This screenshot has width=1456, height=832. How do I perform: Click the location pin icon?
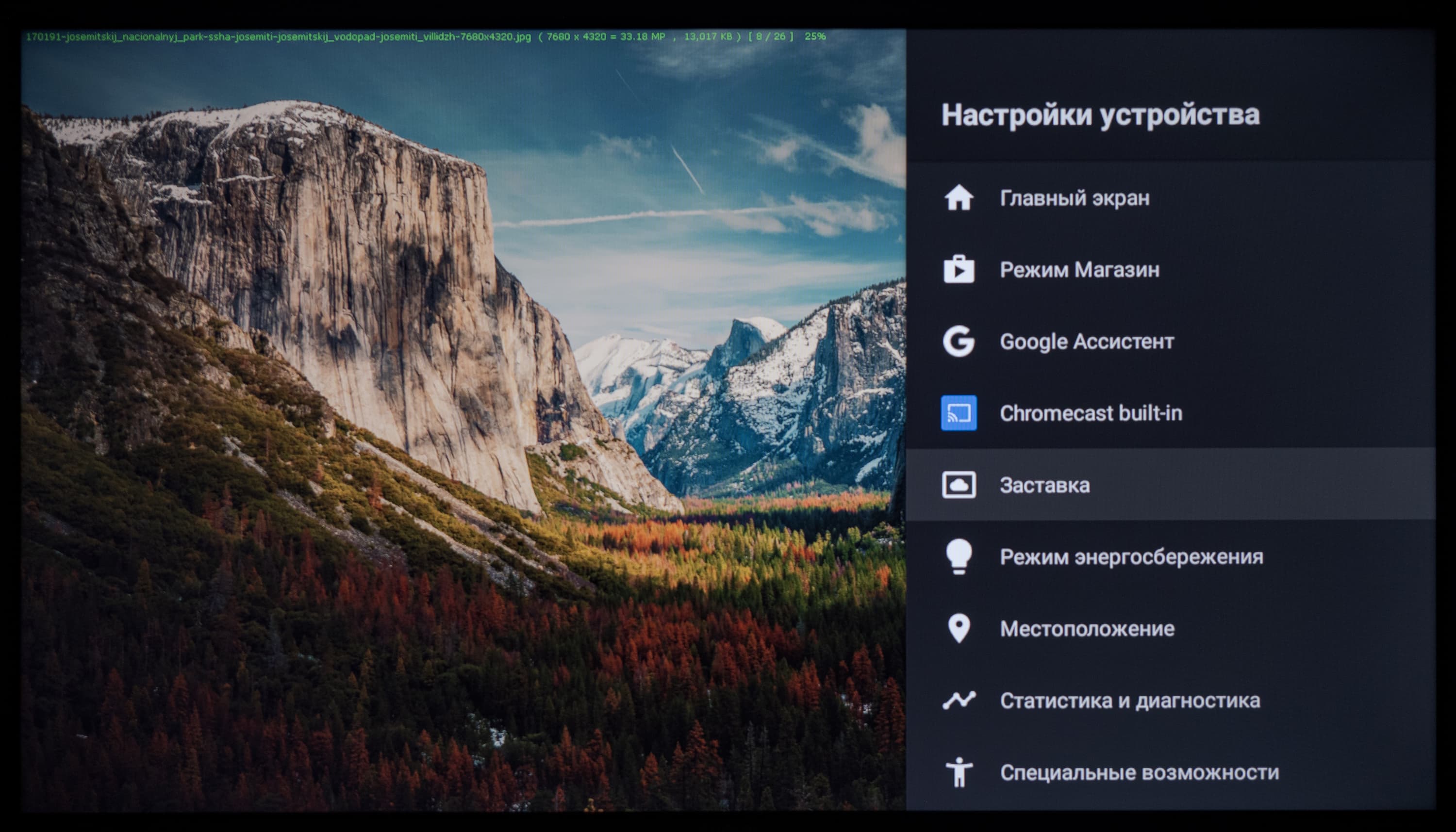pos(959,629)
